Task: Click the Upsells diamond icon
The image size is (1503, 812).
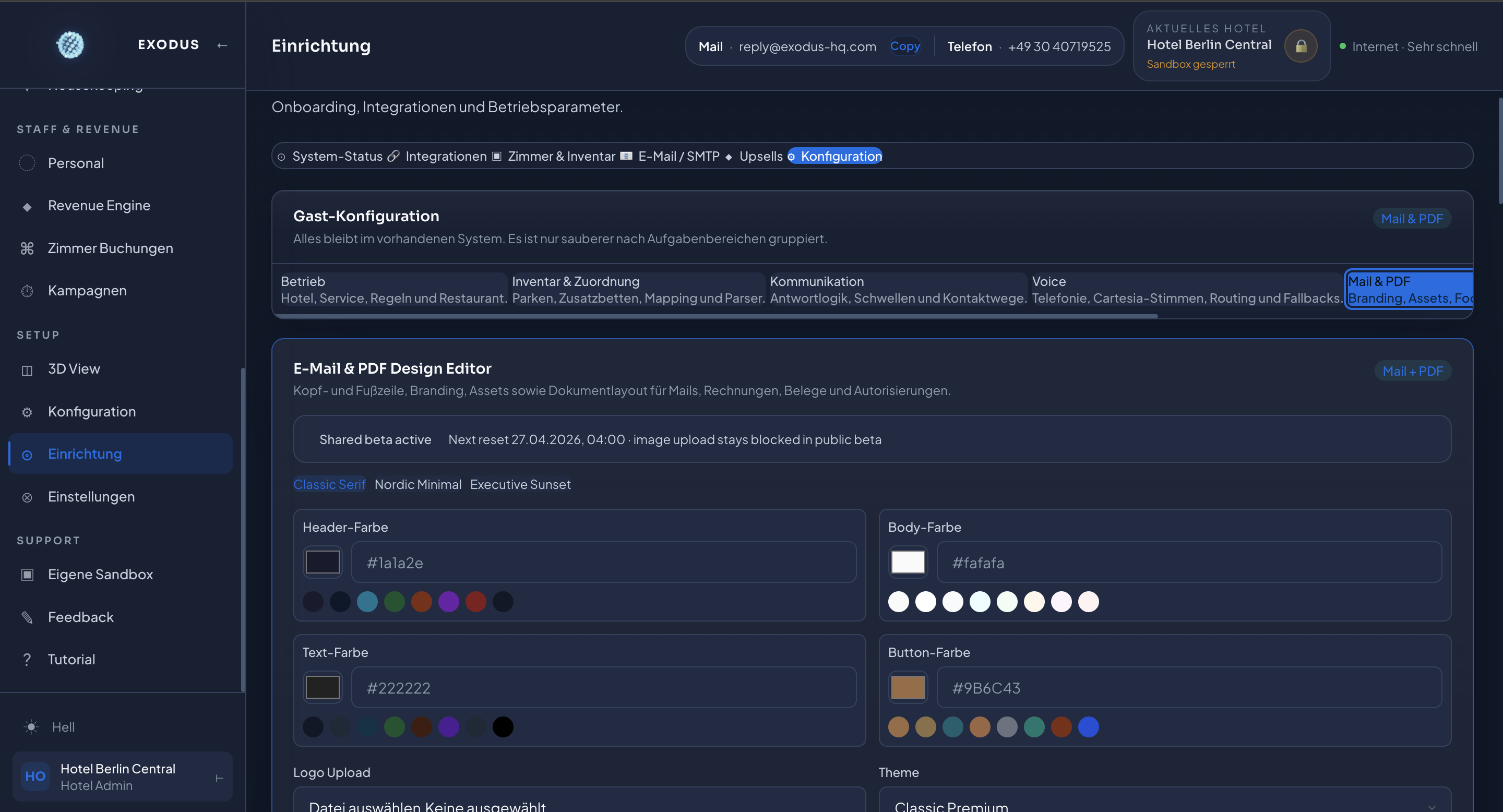Action: tap(728, 157)
